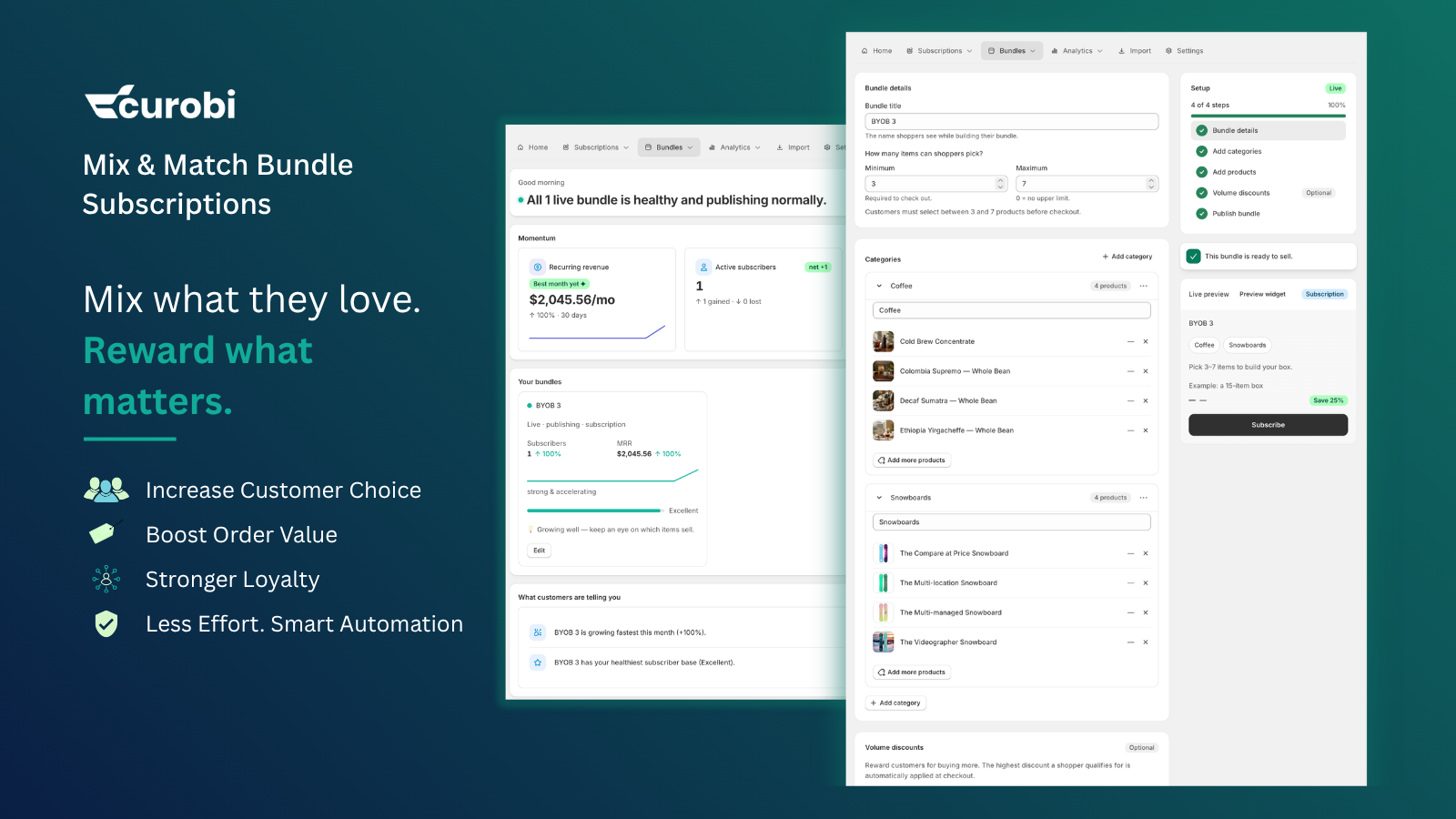Click minus icon for The Videographer Snowboard

1131,642
